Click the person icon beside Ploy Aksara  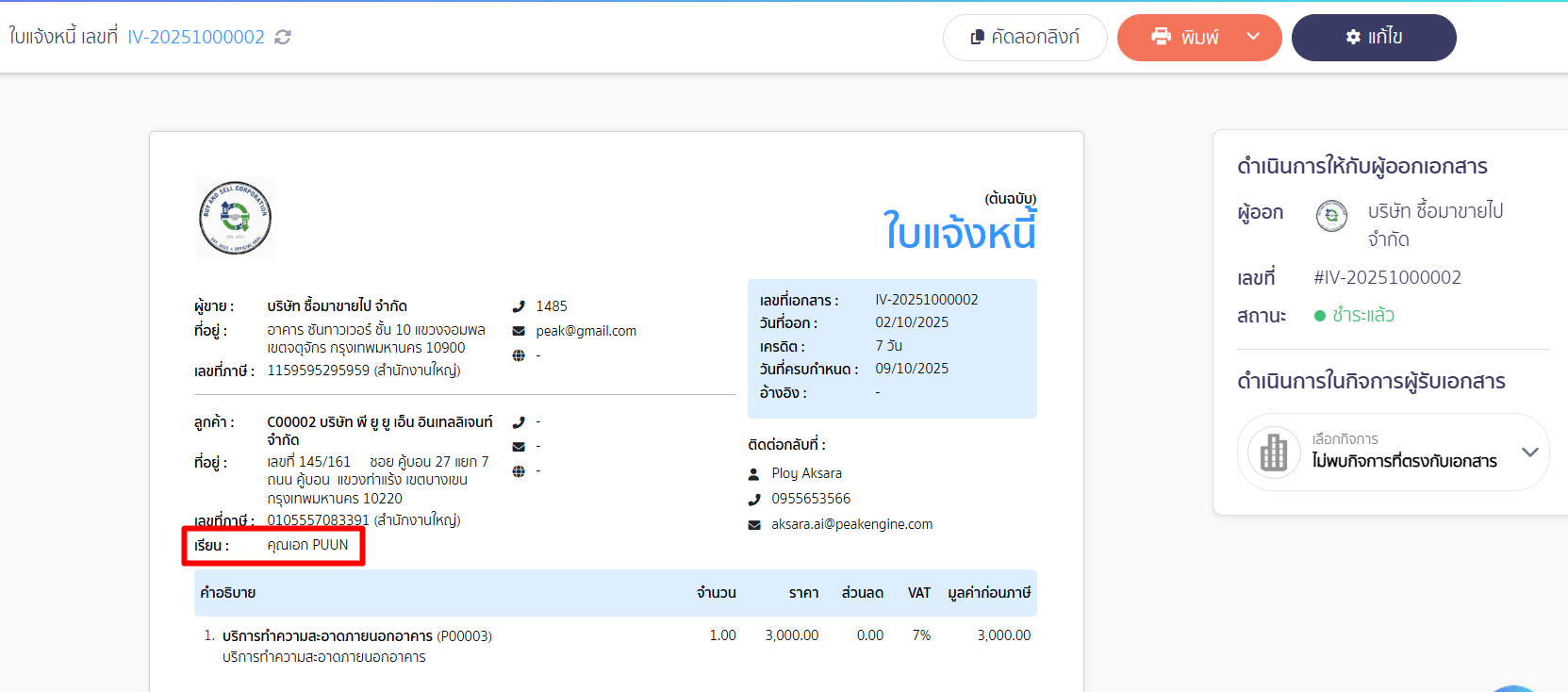click(x=754, y=474)
